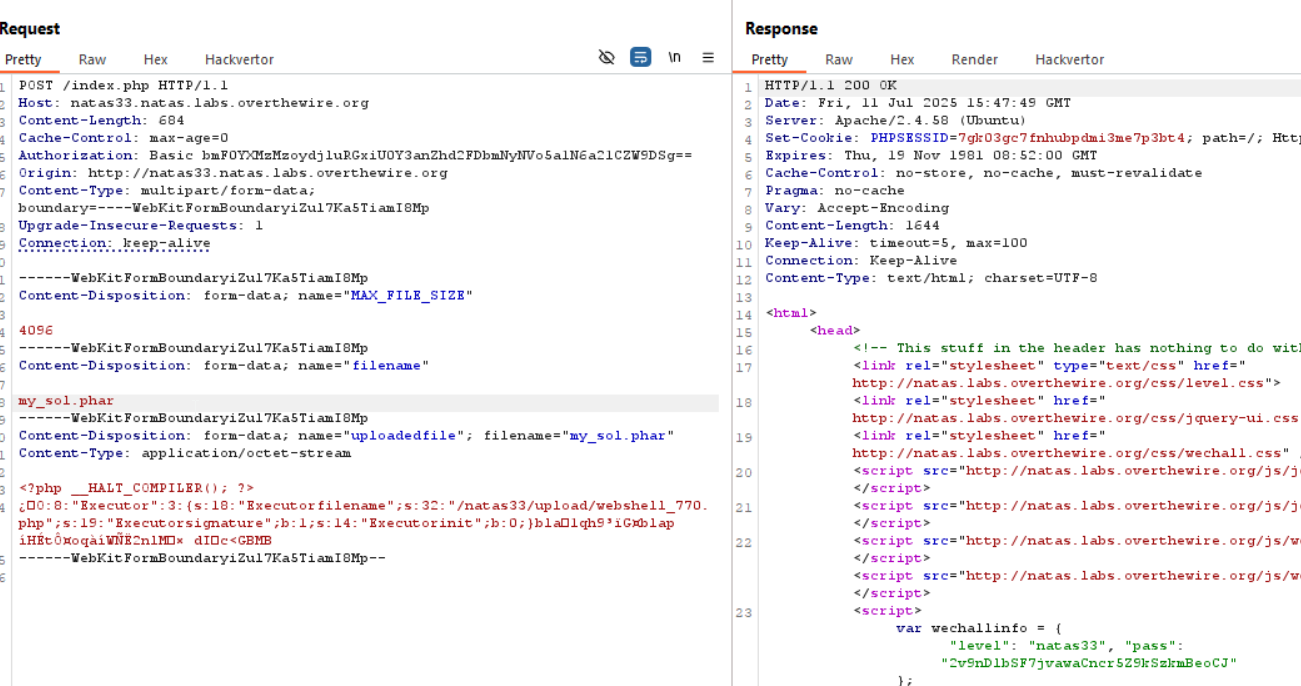This screenshot has width=1301, height=686.
Task: Select the Request Pretty tab
Action: tap(23, 59)
